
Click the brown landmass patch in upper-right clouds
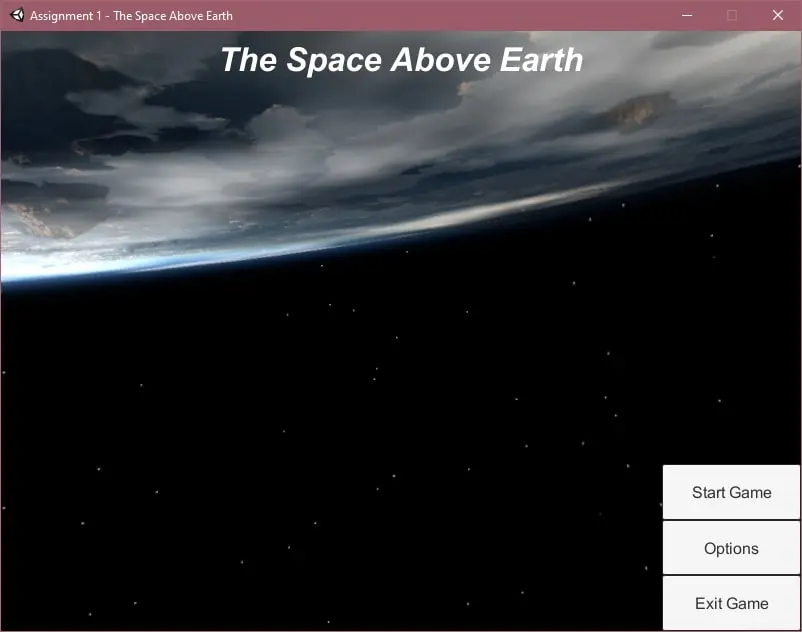coord(637,109)
